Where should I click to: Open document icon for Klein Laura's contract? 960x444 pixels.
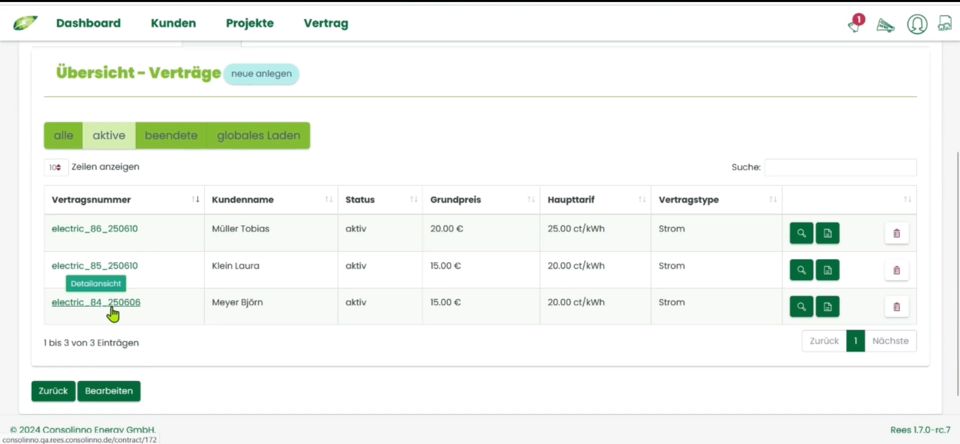[x=827, y=270]
